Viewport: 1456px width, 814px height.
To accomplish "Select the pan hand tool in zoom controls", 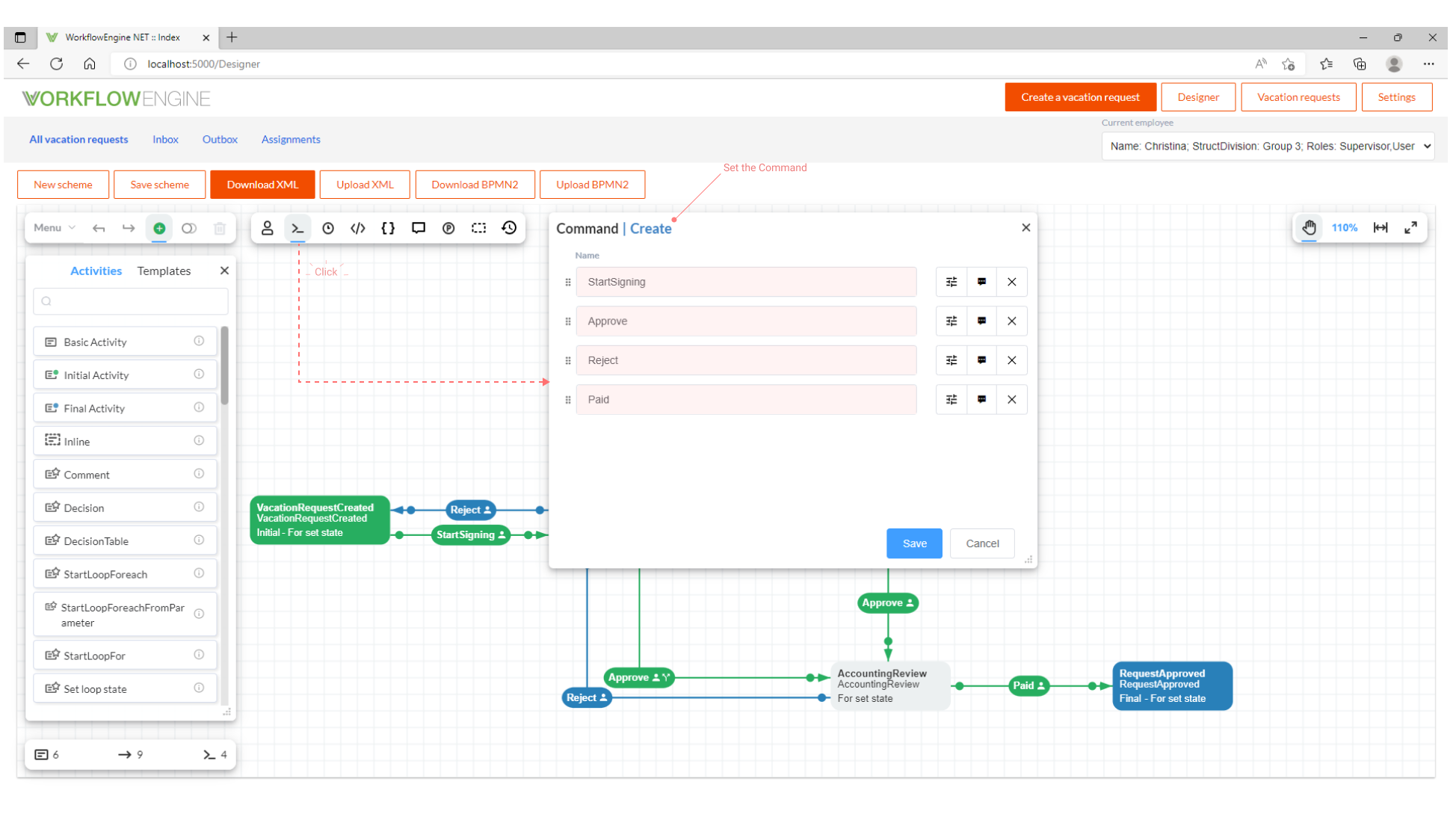I will point(1309,228).
